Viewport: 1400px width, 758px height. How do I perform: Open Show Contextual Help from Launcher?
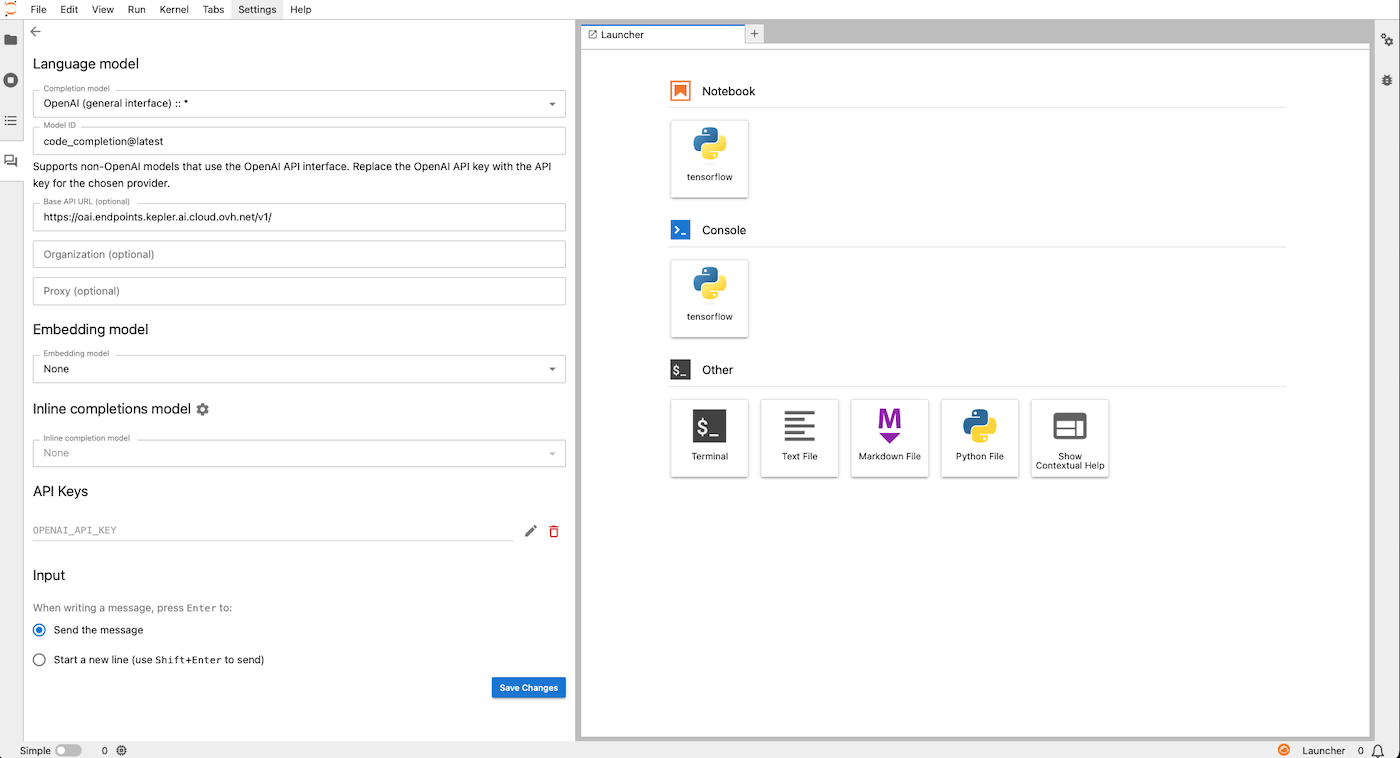[x=1069, y=438]
